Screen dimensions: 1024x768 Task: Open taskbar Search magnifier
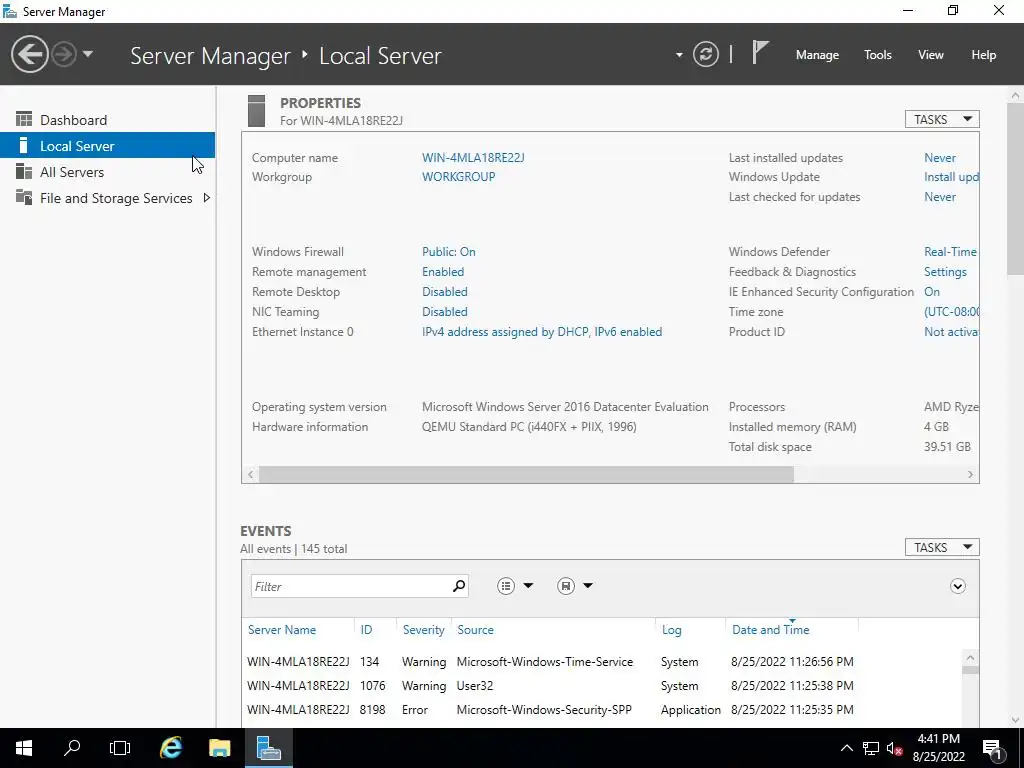click(x=72, y=748)
